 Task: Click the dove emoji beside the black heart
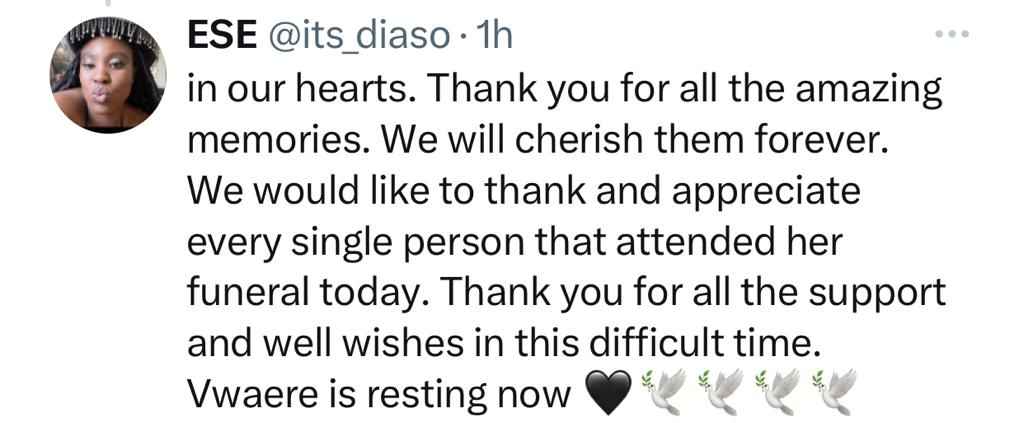click(664, 392)
